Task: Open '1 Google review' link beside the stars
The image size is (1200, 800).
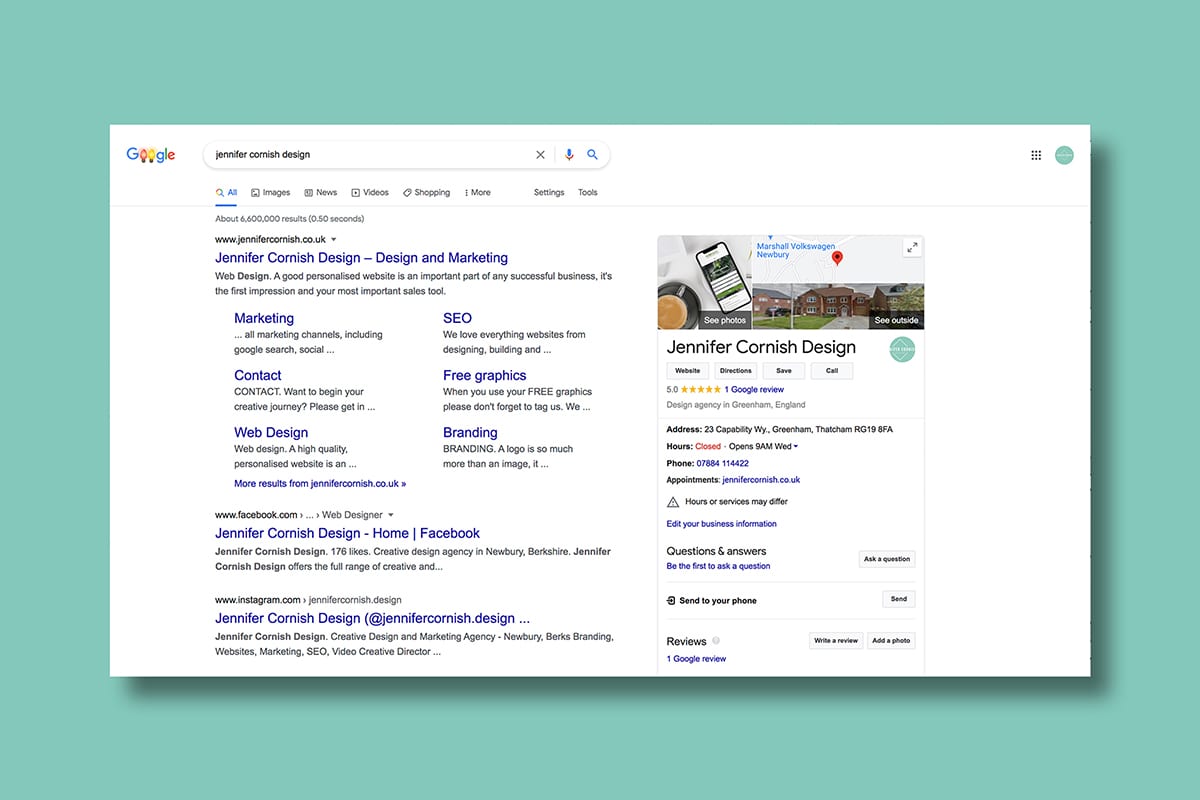Action: [754, 390]
